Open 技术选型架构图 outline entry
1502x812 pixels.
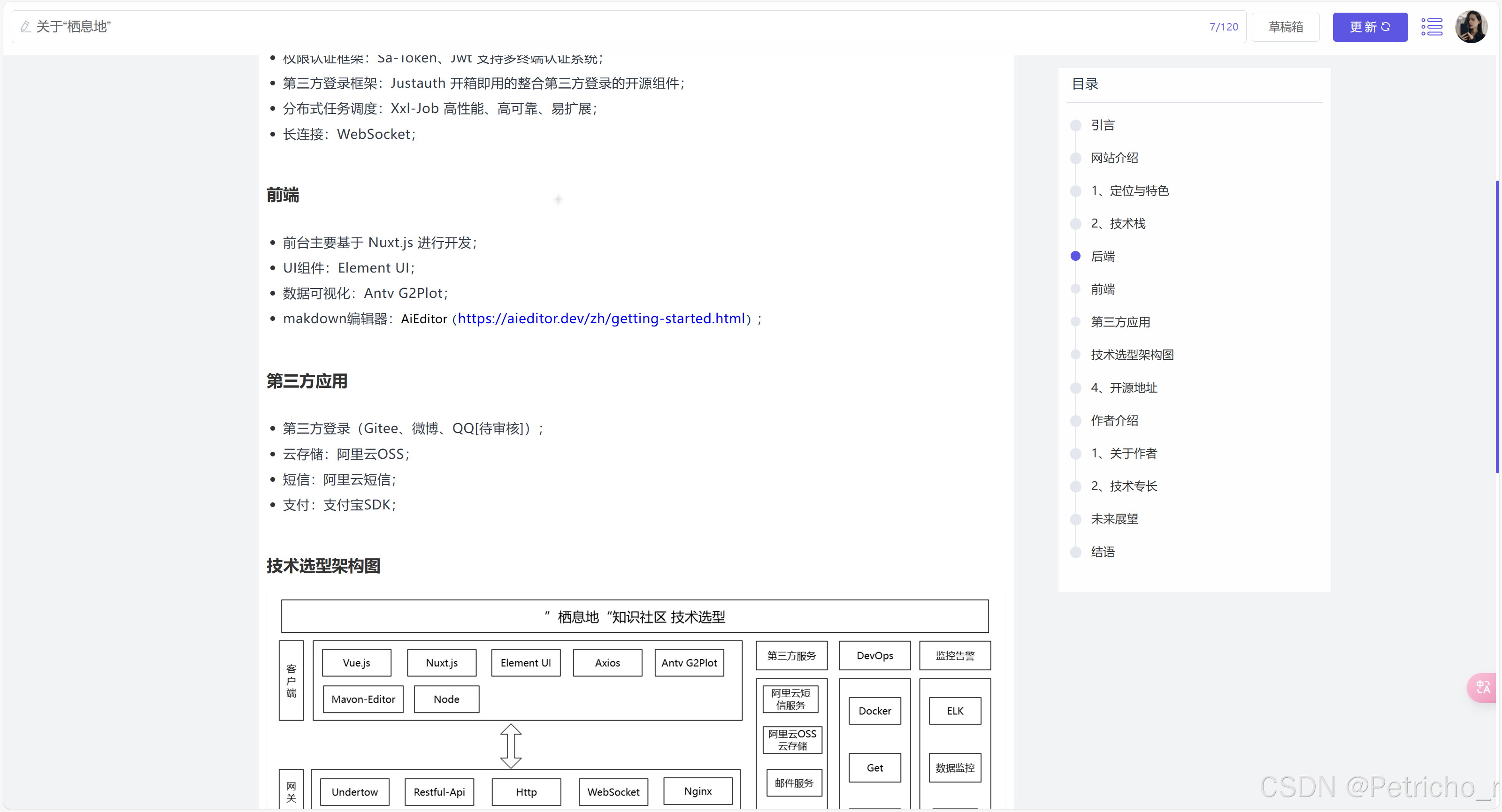click(x=1131, y=355)
